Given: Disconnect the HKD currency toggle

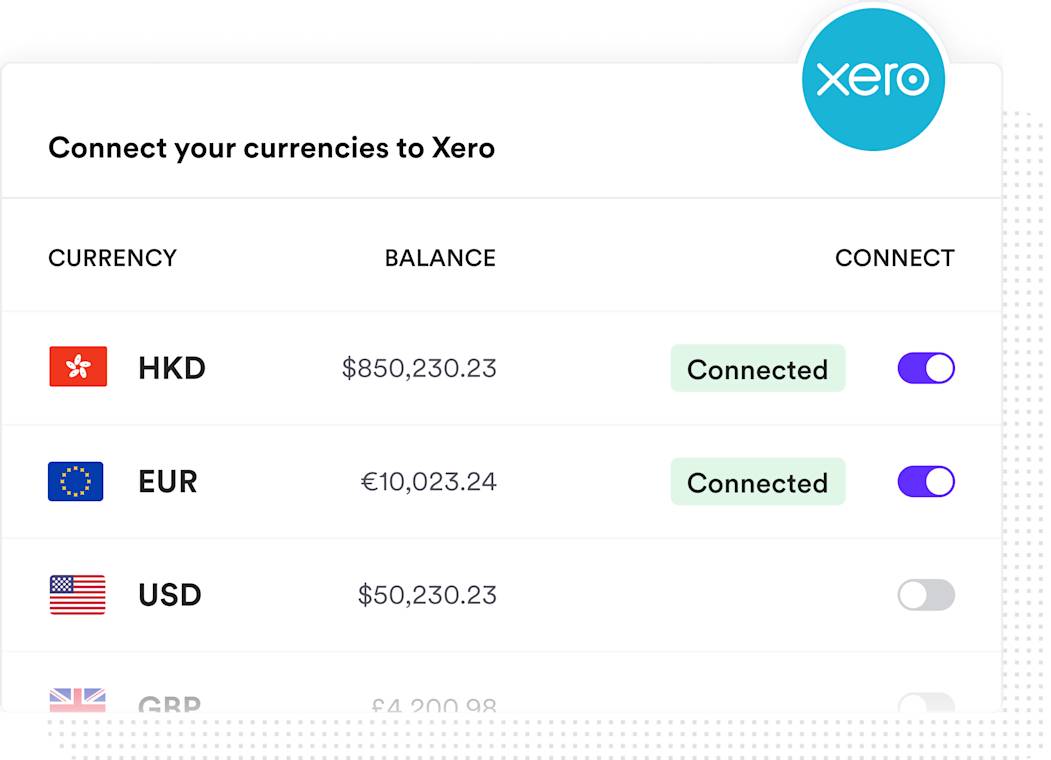Looking at the screenshot, I should tap(925, 367).
